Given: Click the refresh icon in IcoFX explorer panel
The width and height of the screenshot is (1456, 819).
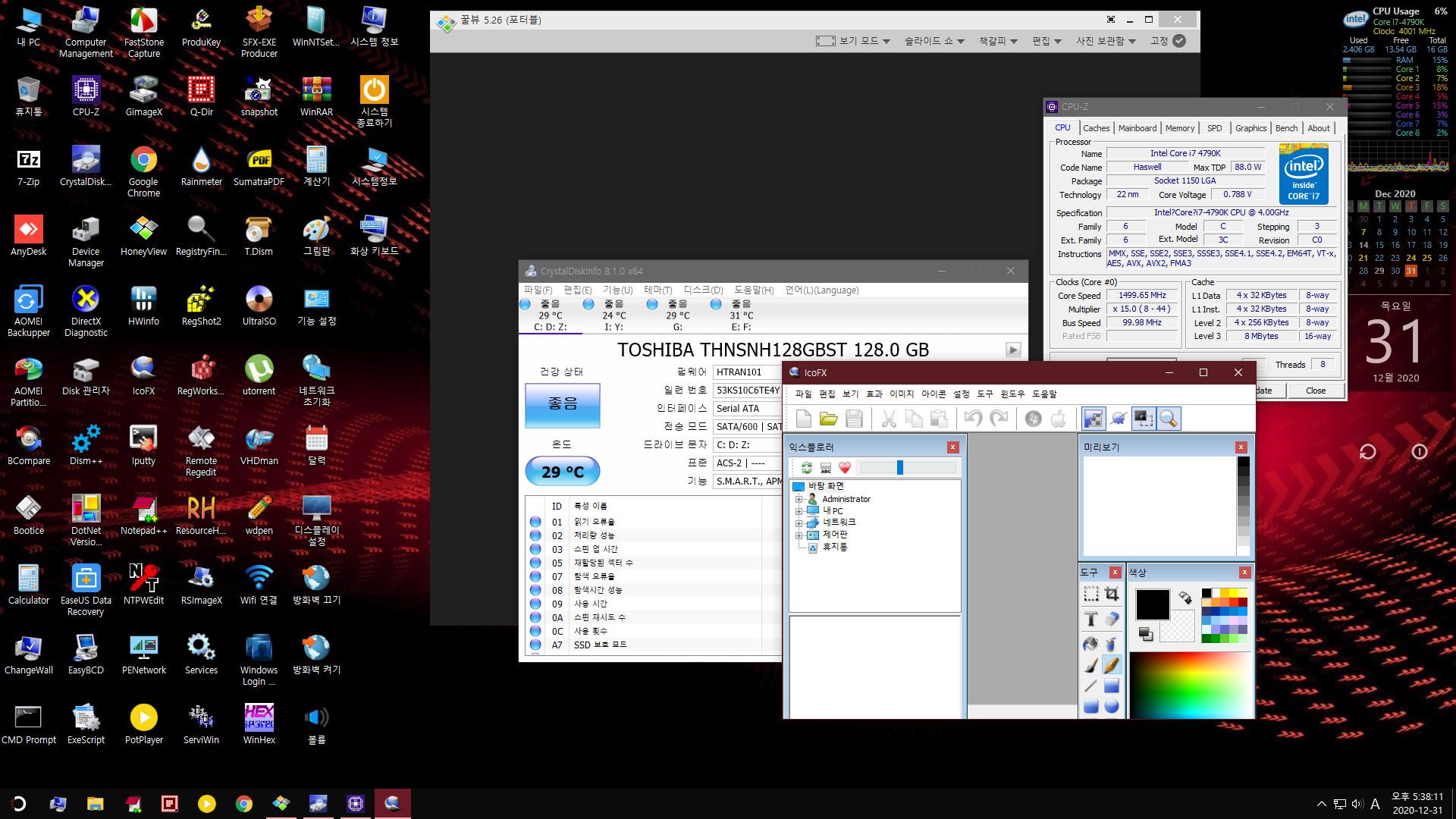Looking at the screenshot, I should pyautogui.click(x=807, y=468).
